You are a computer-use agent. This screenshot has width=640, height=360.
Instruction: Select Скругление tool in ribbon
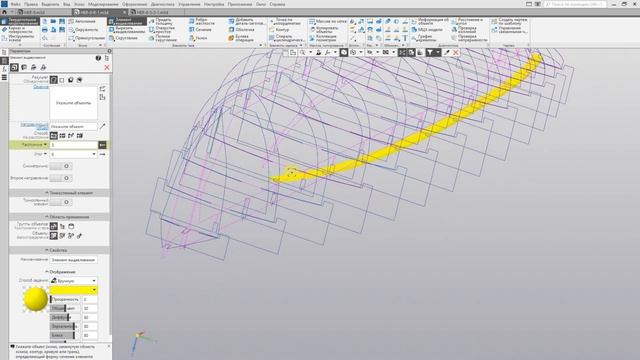(123, 38)
